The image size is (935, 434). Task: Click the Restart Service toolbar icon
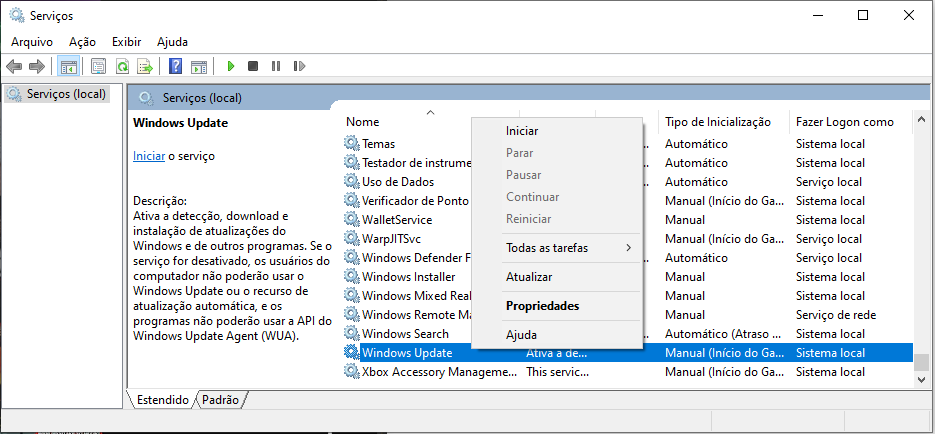(x=299, y=66)
